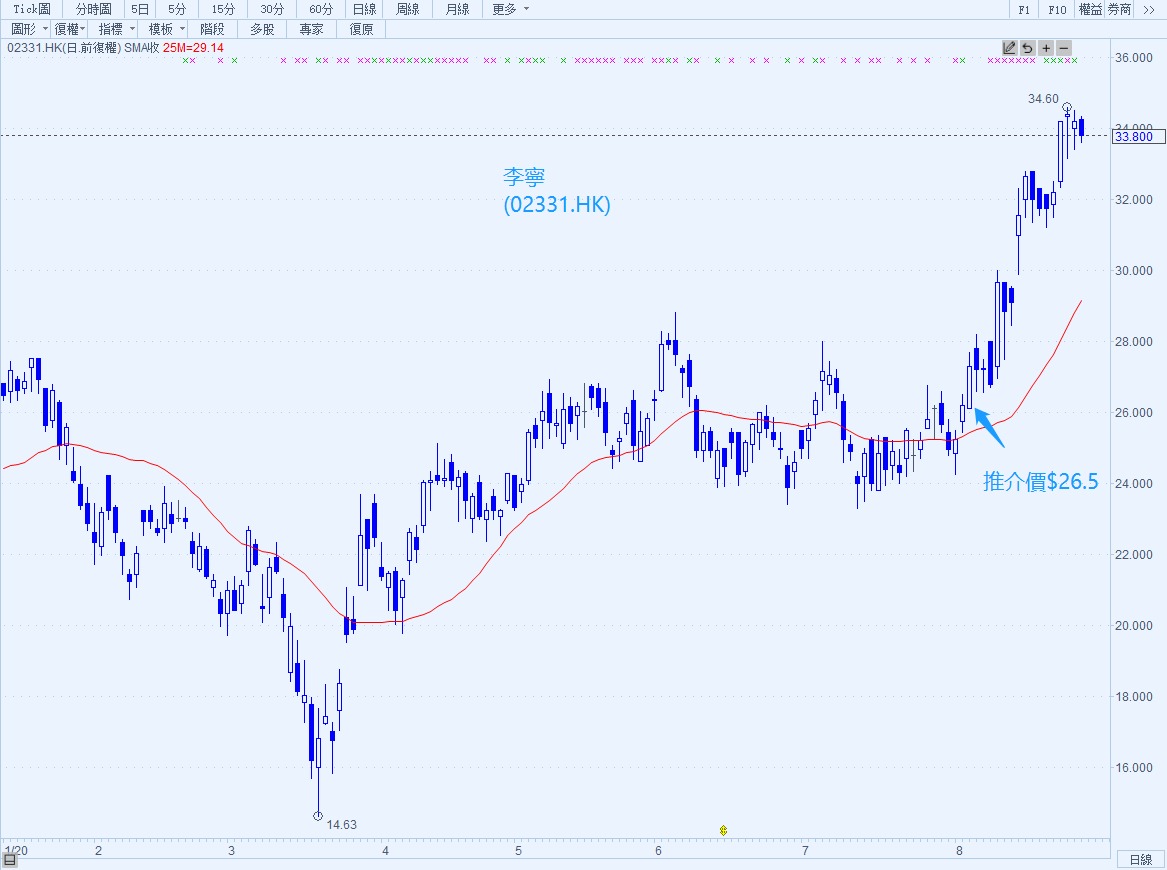Click the 25M=29.14 SMA value
Screen dimensions: 1167x870
pyautogui.click(x=194, y=48)
